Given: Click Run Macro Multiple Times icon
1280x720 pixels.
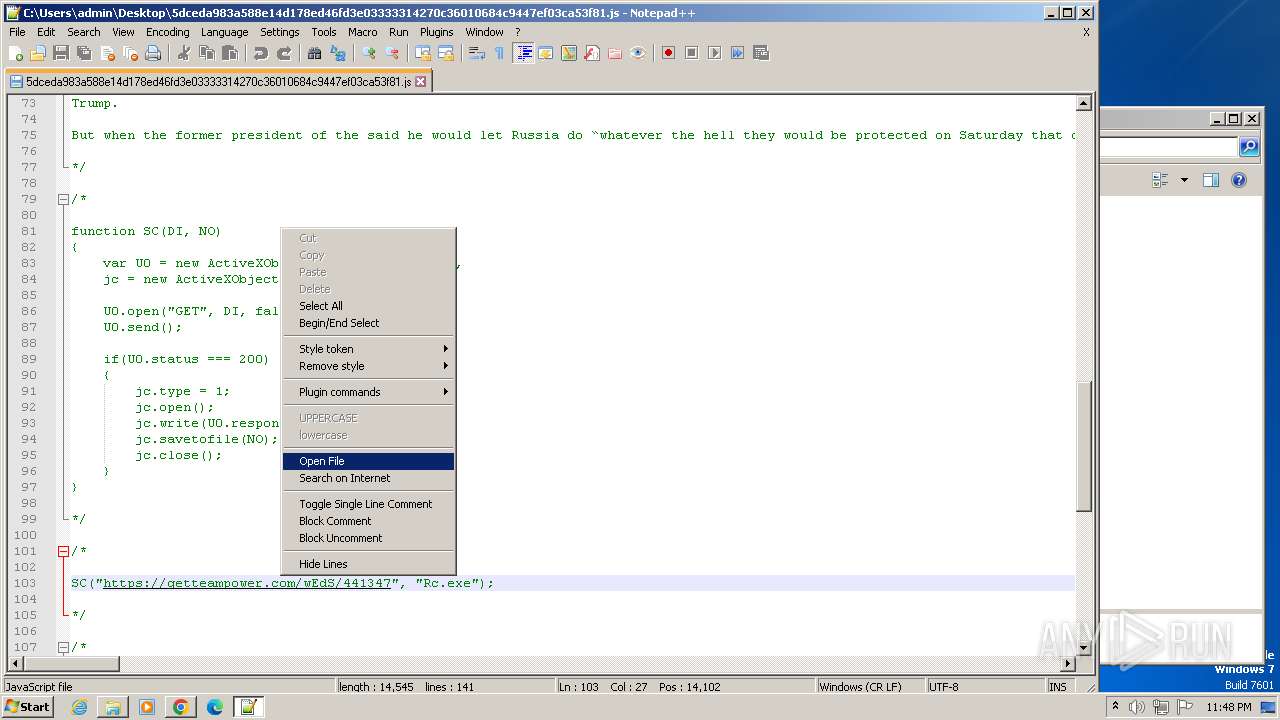Looking at the screenshot, I should 737,53.
